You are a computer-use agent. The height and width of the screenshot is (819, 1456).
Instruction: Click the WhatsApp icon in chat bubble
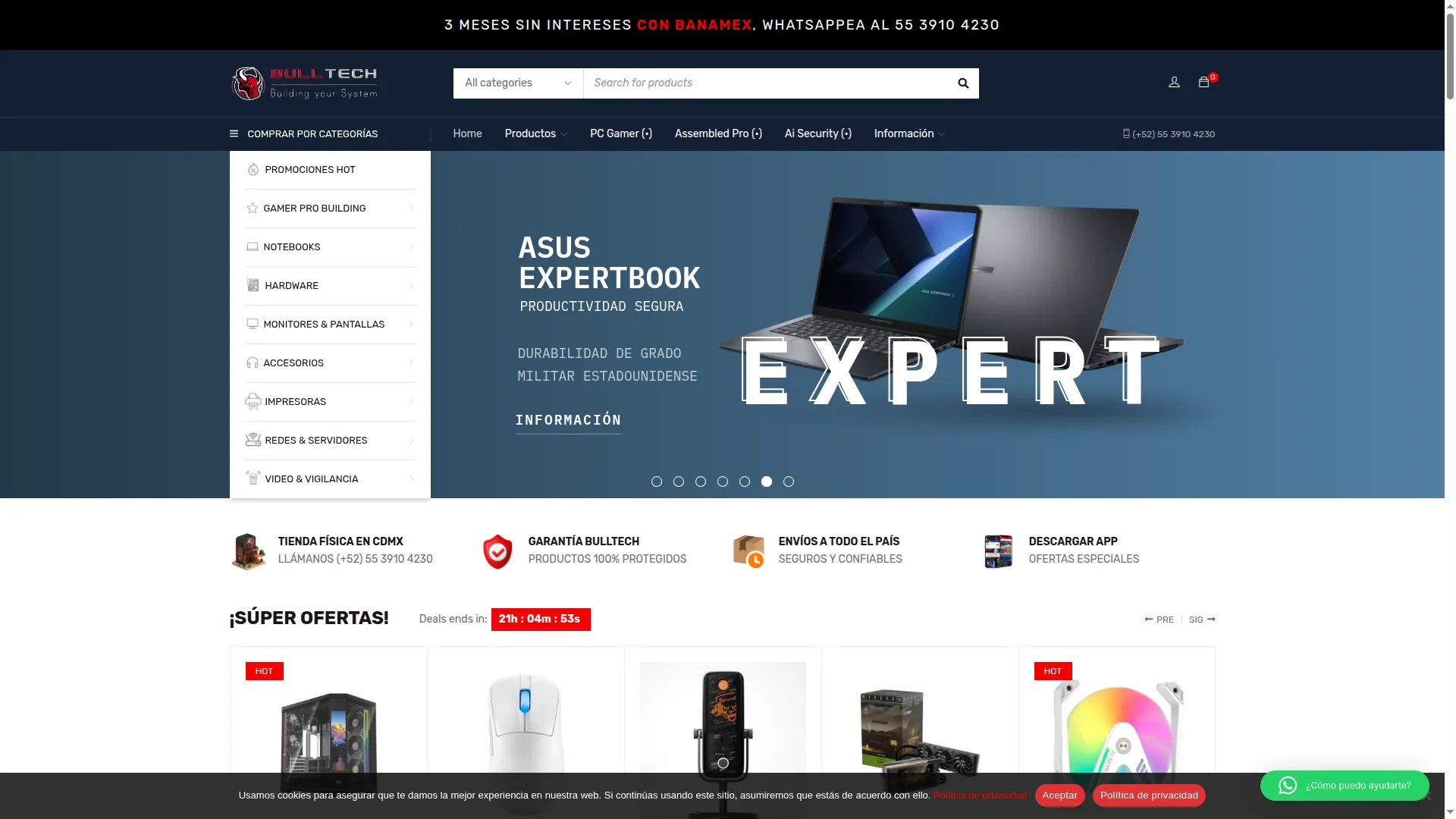pyautogui.click(x=1288, y=786)
